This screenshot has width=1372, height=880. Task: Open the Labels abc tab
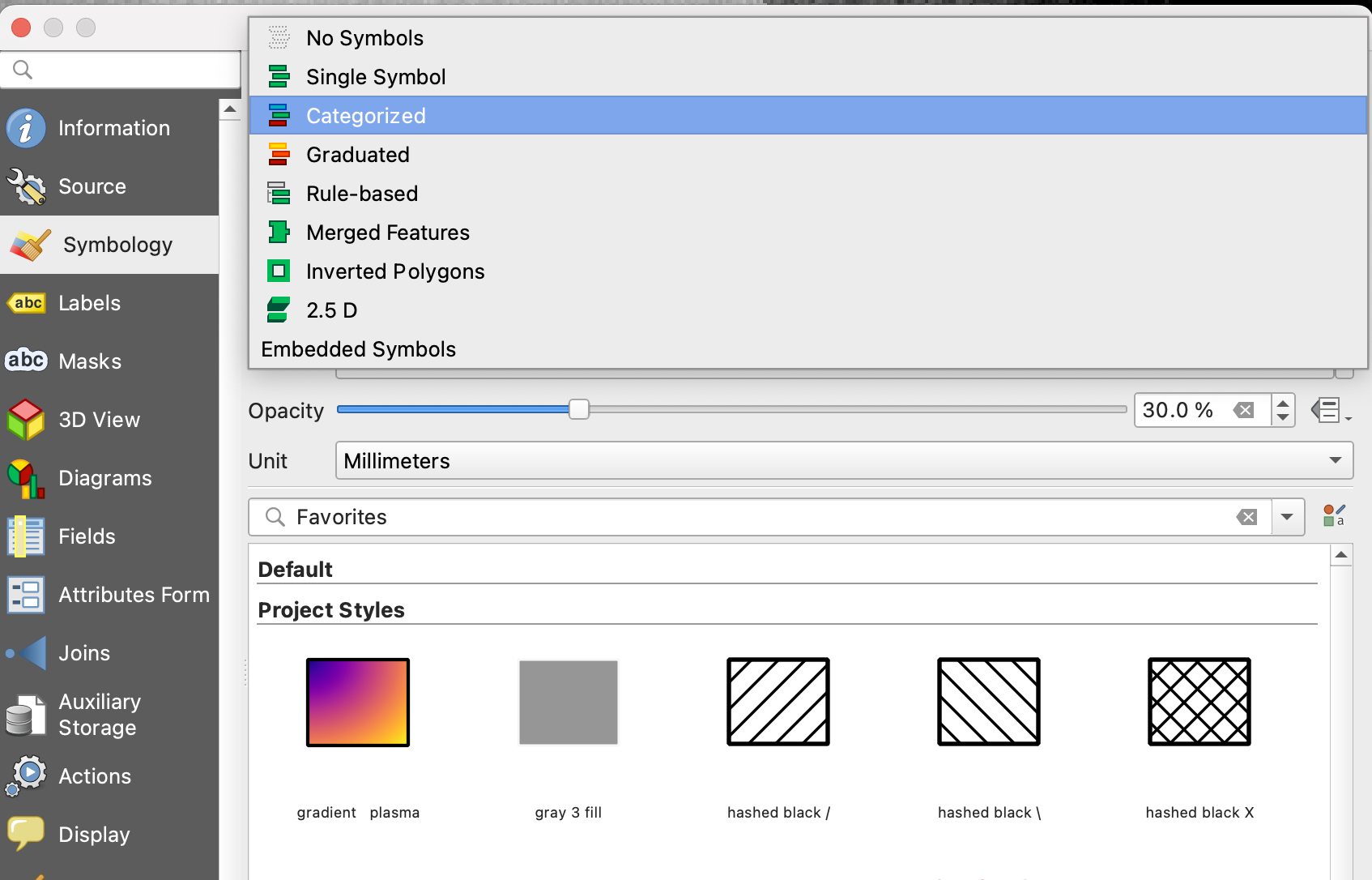click(x=109, y=303)
